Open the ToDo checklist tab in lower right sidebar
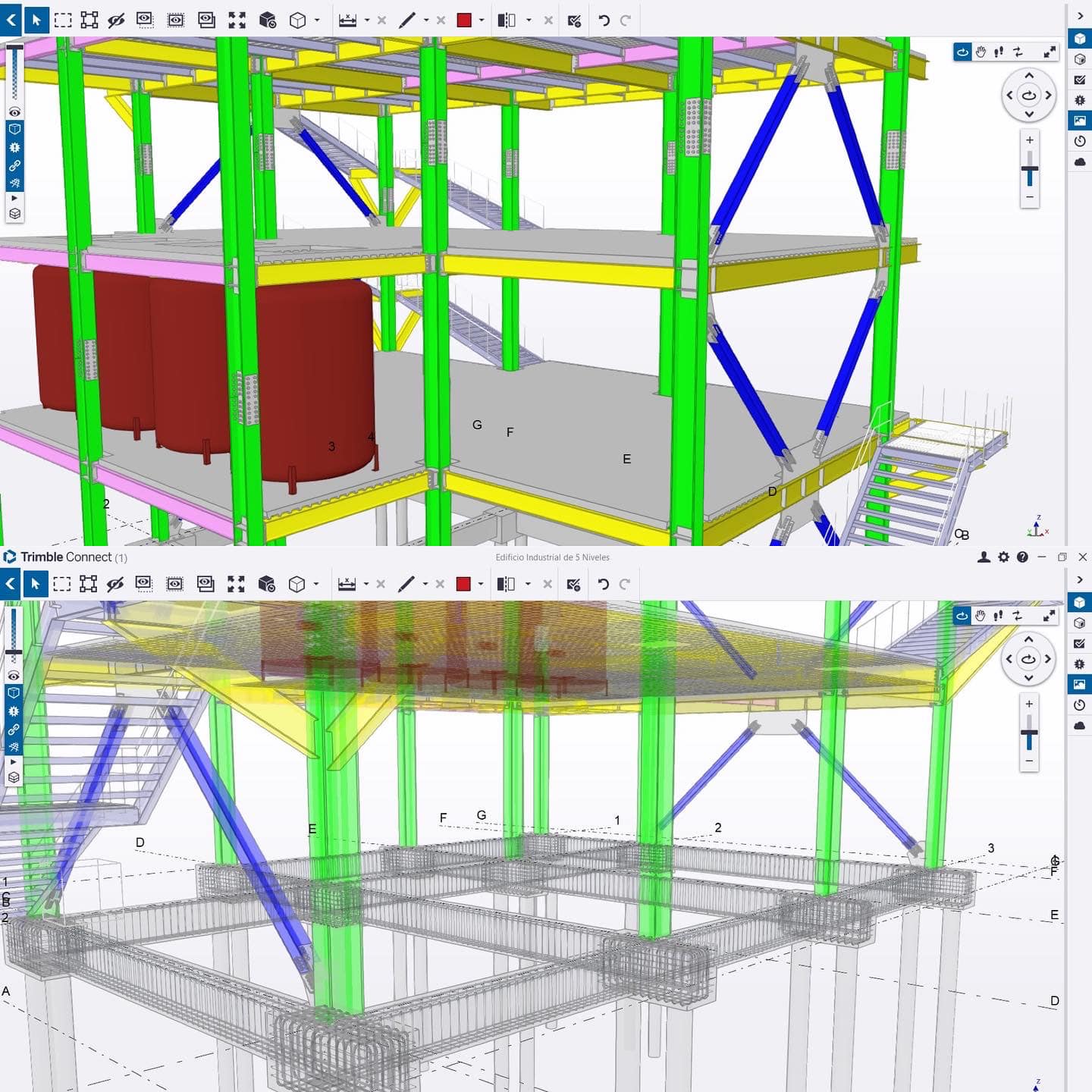The image size is (1092, 1092). pyautogui.click(x=1080, y=644)
